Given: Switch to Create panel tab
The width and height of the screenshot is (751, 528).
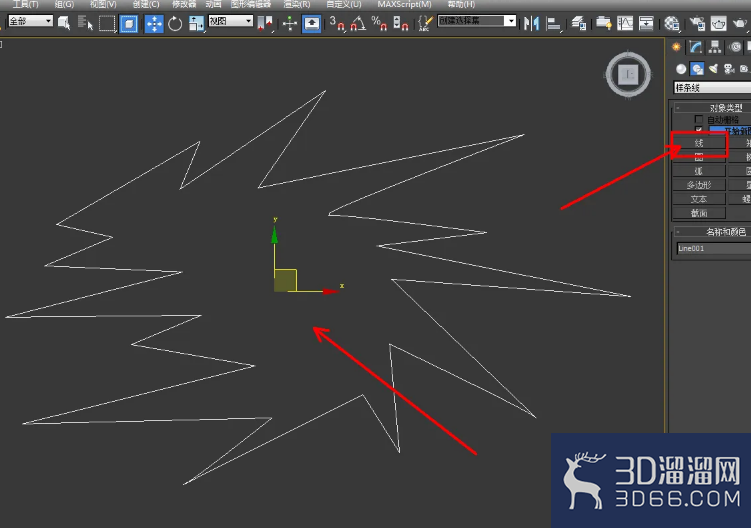Looking at the screenshot, I should pos(676,47).
